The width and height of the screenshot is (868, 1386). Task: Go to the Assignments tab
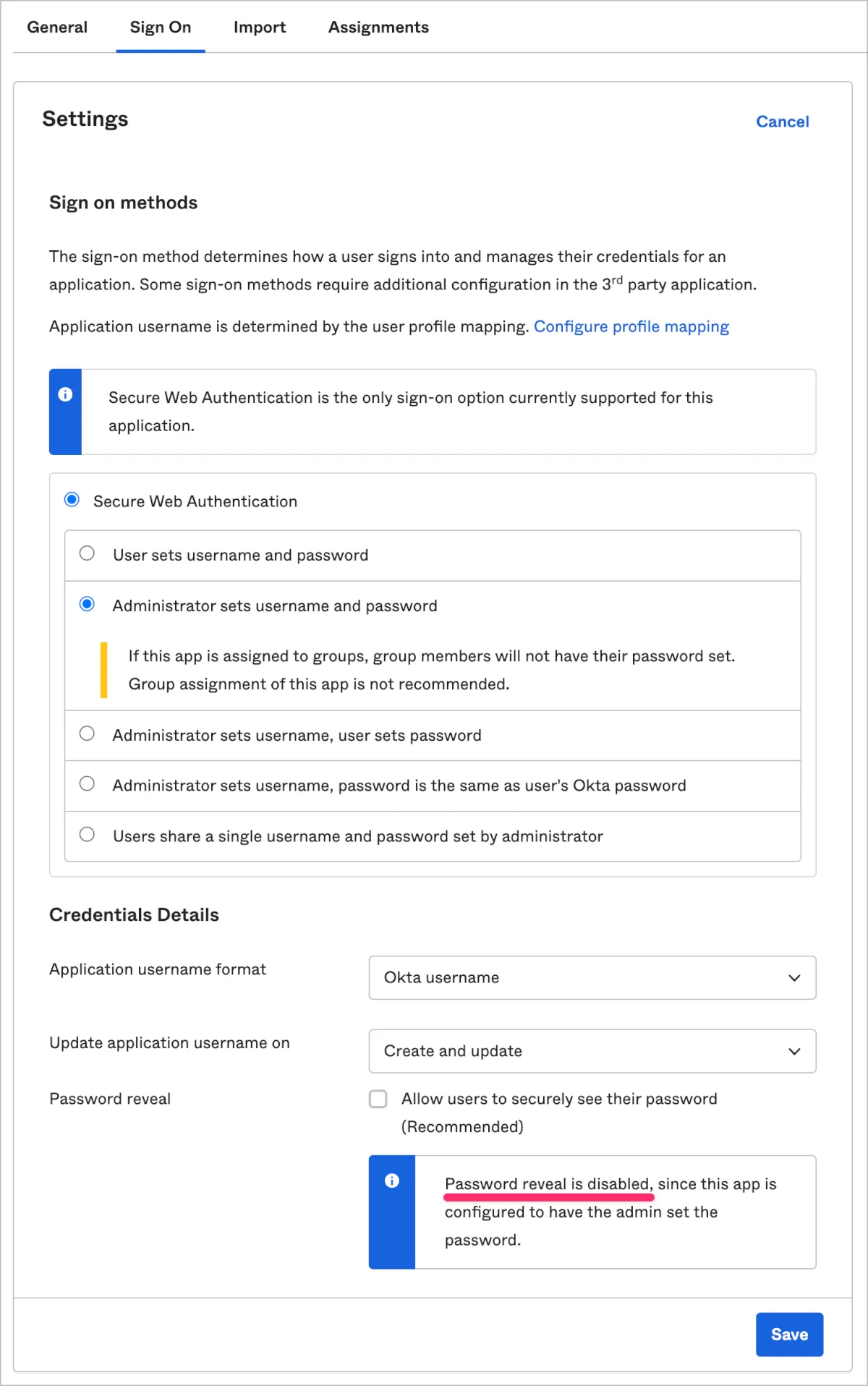tap(378, 27)
